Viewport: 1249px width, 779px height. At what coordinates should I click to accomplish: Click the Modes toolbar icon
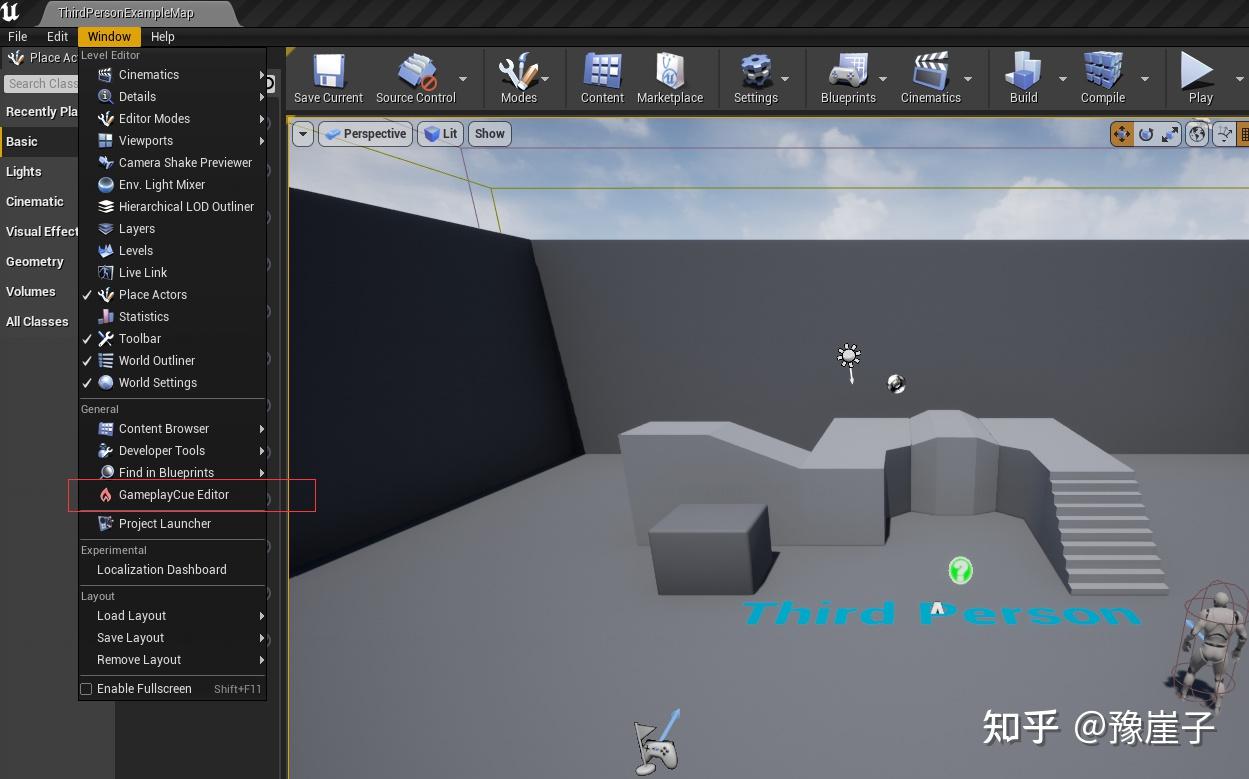tap(518, 78)
